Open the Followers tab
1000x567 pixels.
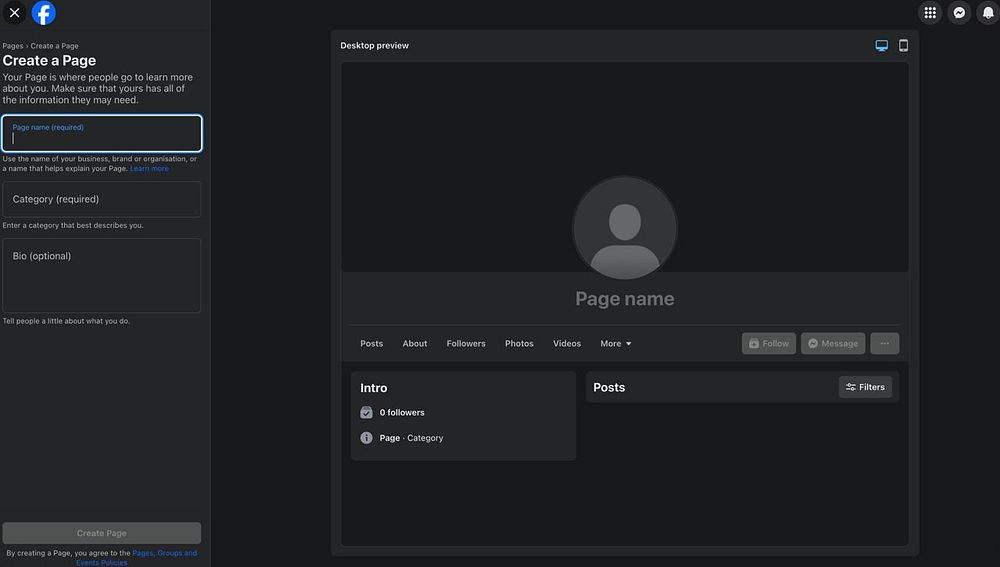[466, 343]
